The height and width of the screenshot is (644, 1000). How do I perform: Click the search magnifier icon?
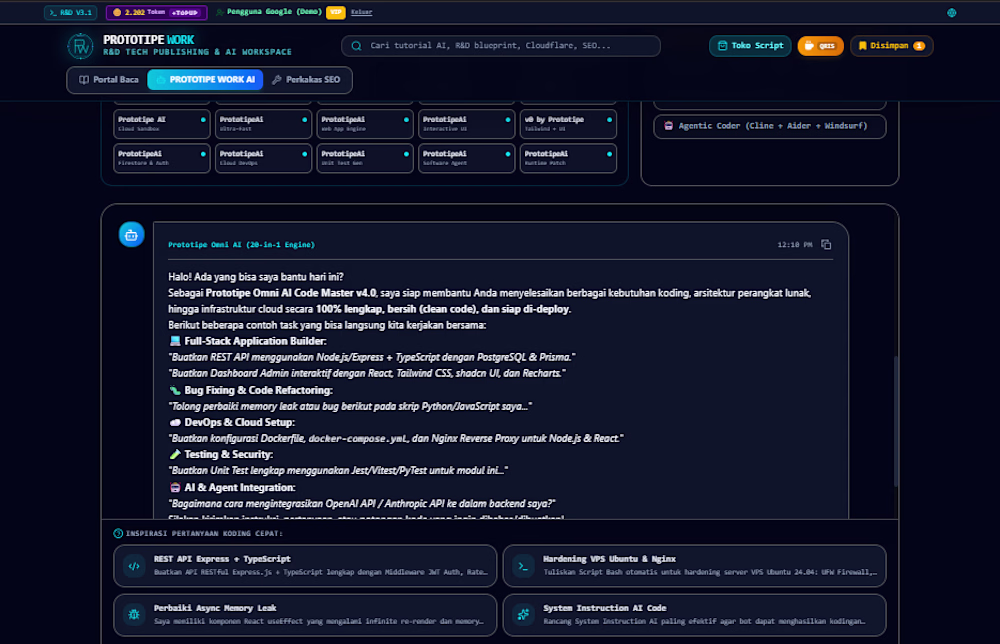pyautogui.click(x=357, y=46)
